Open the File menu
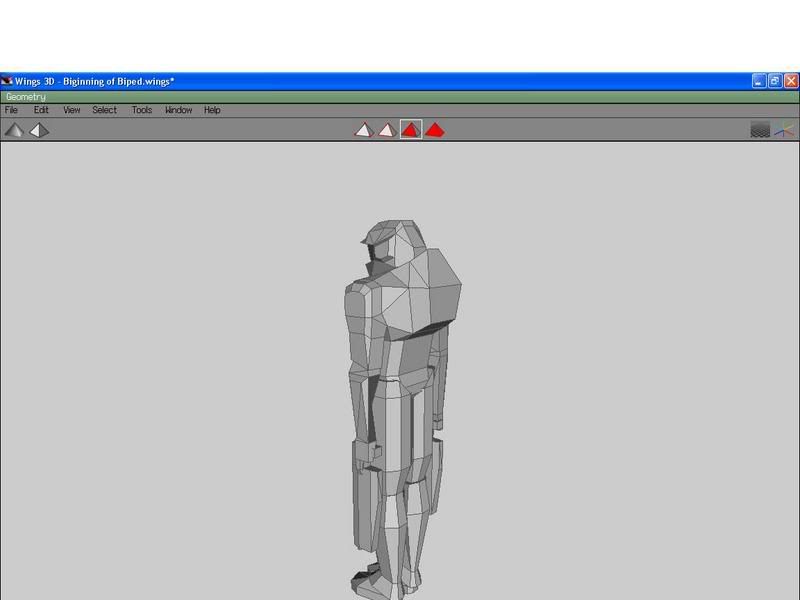 pyautogui.click(x=11, y=110)
